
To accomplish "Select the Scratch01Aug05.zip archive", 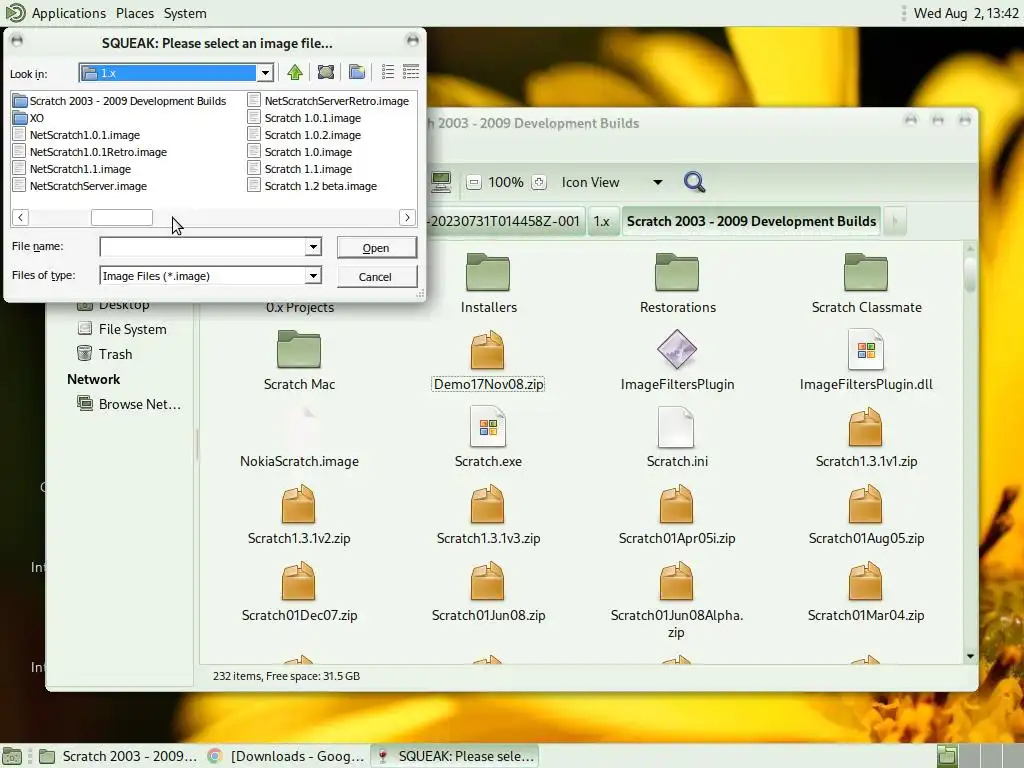I will pos(866,514).
